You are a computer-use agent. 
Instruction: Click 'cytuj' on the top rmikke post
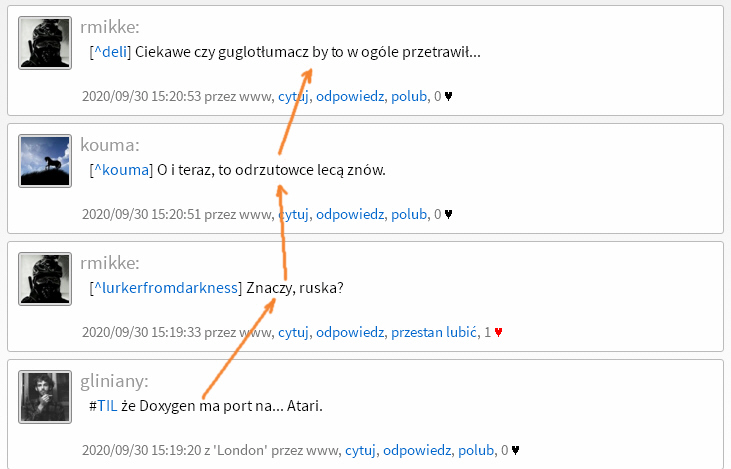(x=293, y=97)
